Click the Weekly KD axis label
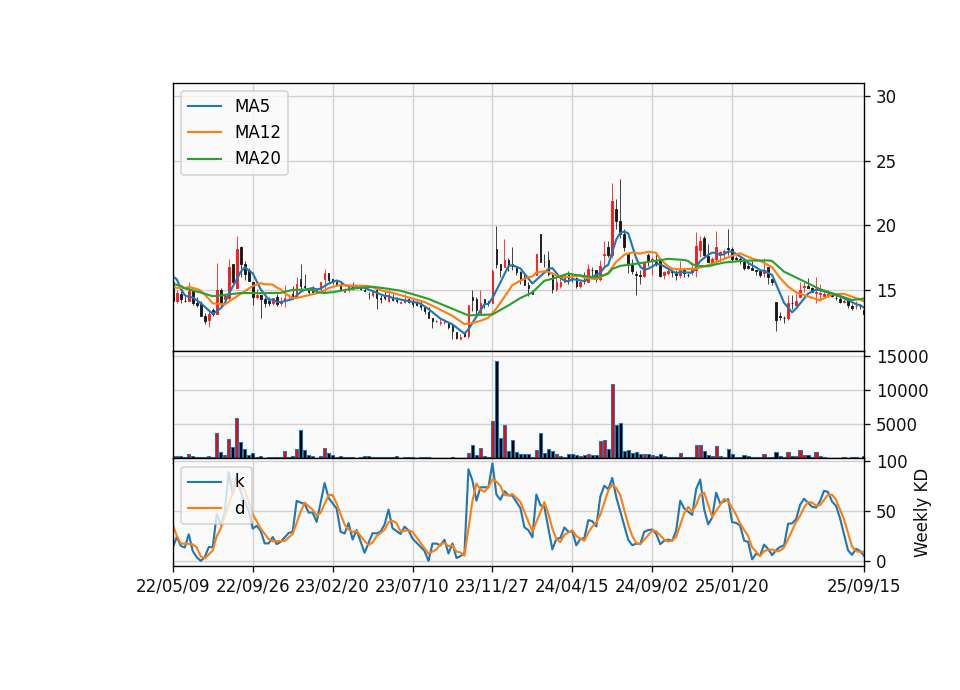This screenshot has width=960, height=690. [x=921, y=513]
